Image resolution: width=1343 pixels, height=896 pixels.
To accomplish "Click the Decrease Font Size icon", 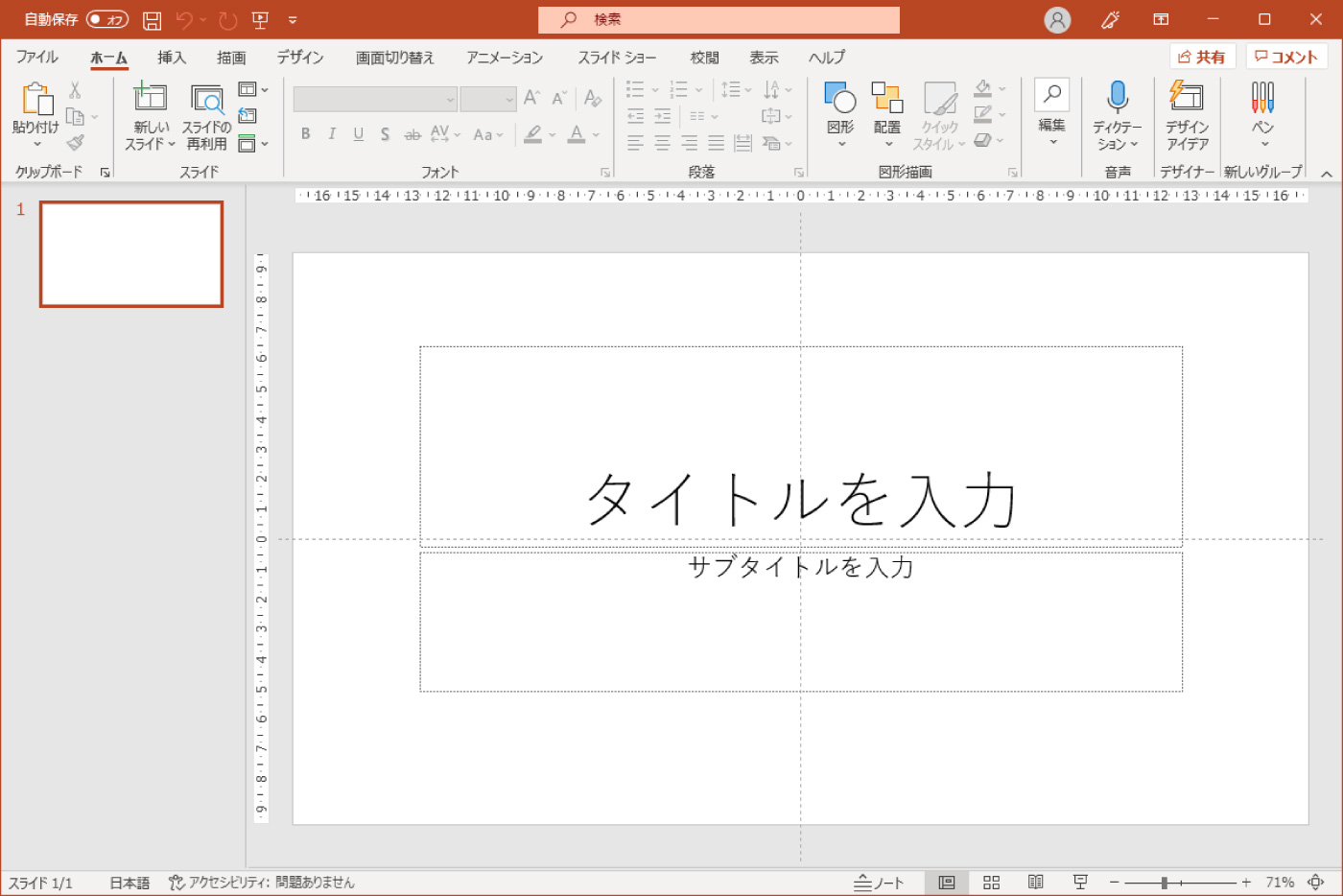I will pyautogui.click(x=559, y=98).
